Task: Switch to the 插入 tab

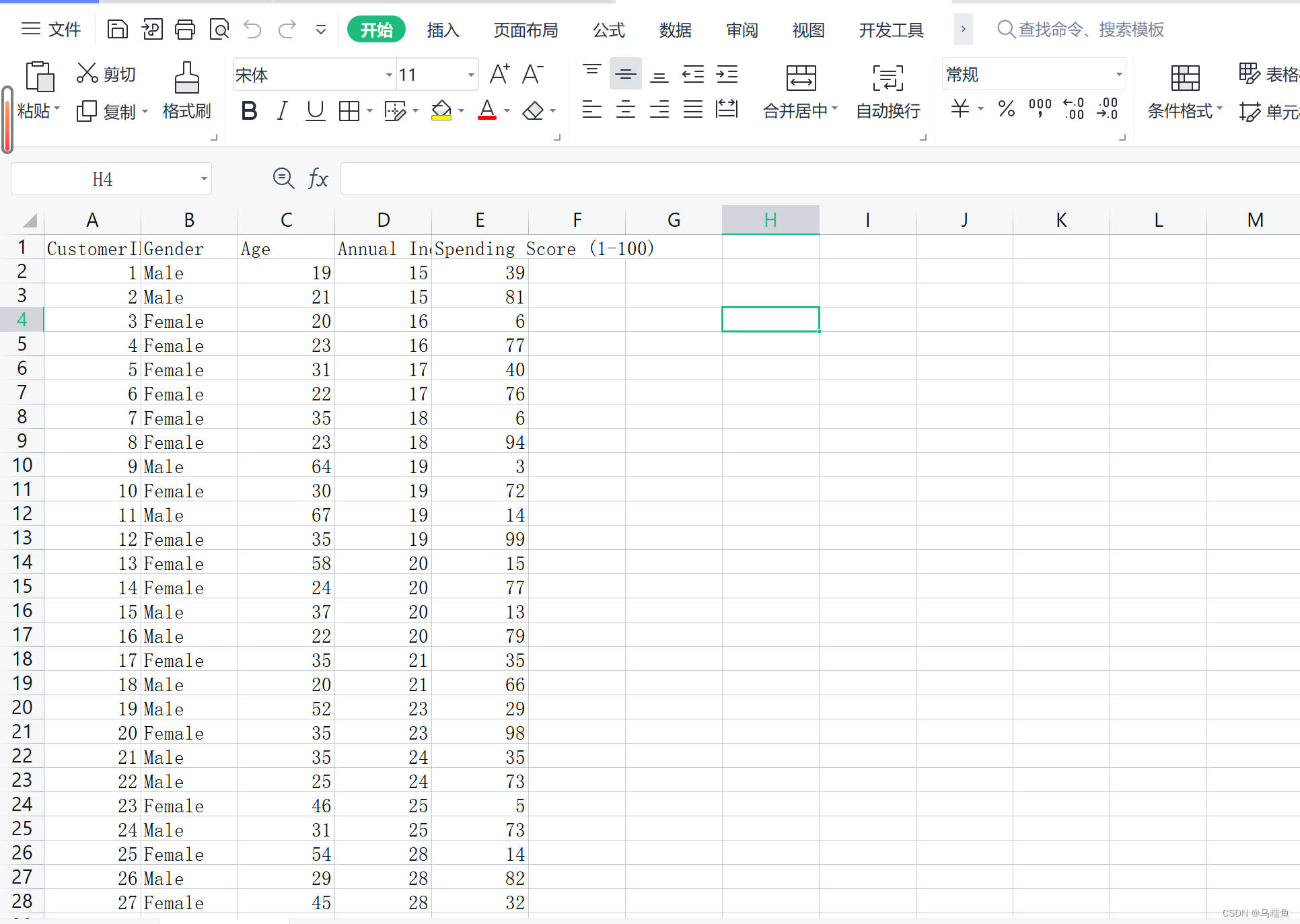Action: point(443,30)
